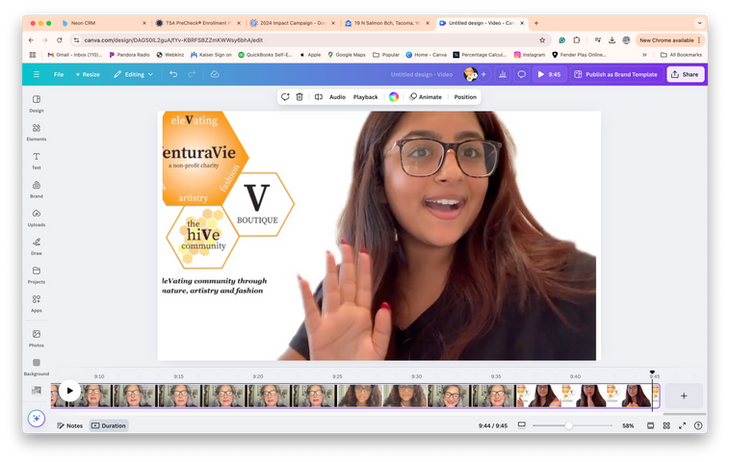730x462 pixels.
Task: Open the Position panel
Action: point(465,97)
